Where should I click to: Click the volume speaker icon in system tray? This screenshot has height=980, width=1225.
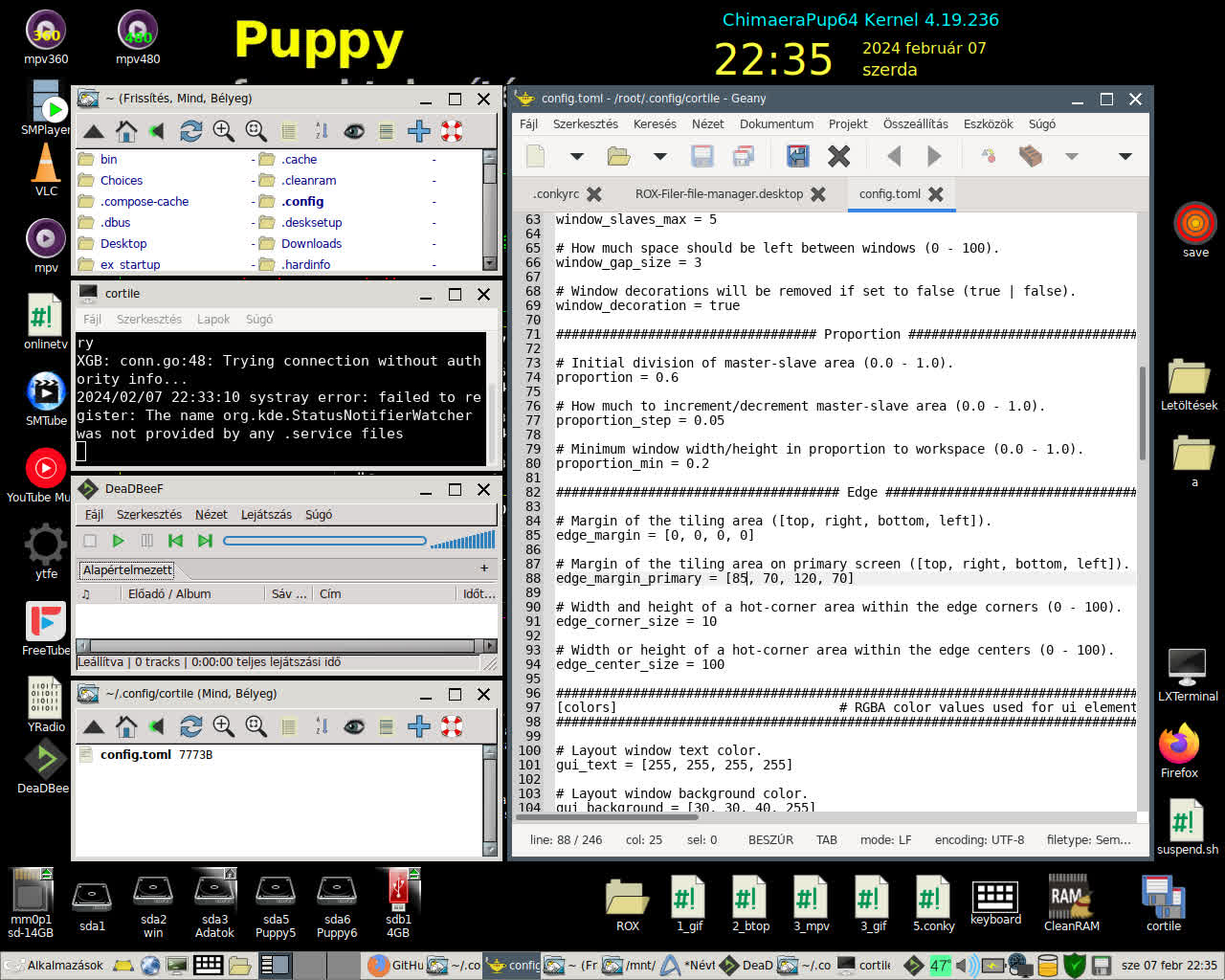[x=965, y=966]
